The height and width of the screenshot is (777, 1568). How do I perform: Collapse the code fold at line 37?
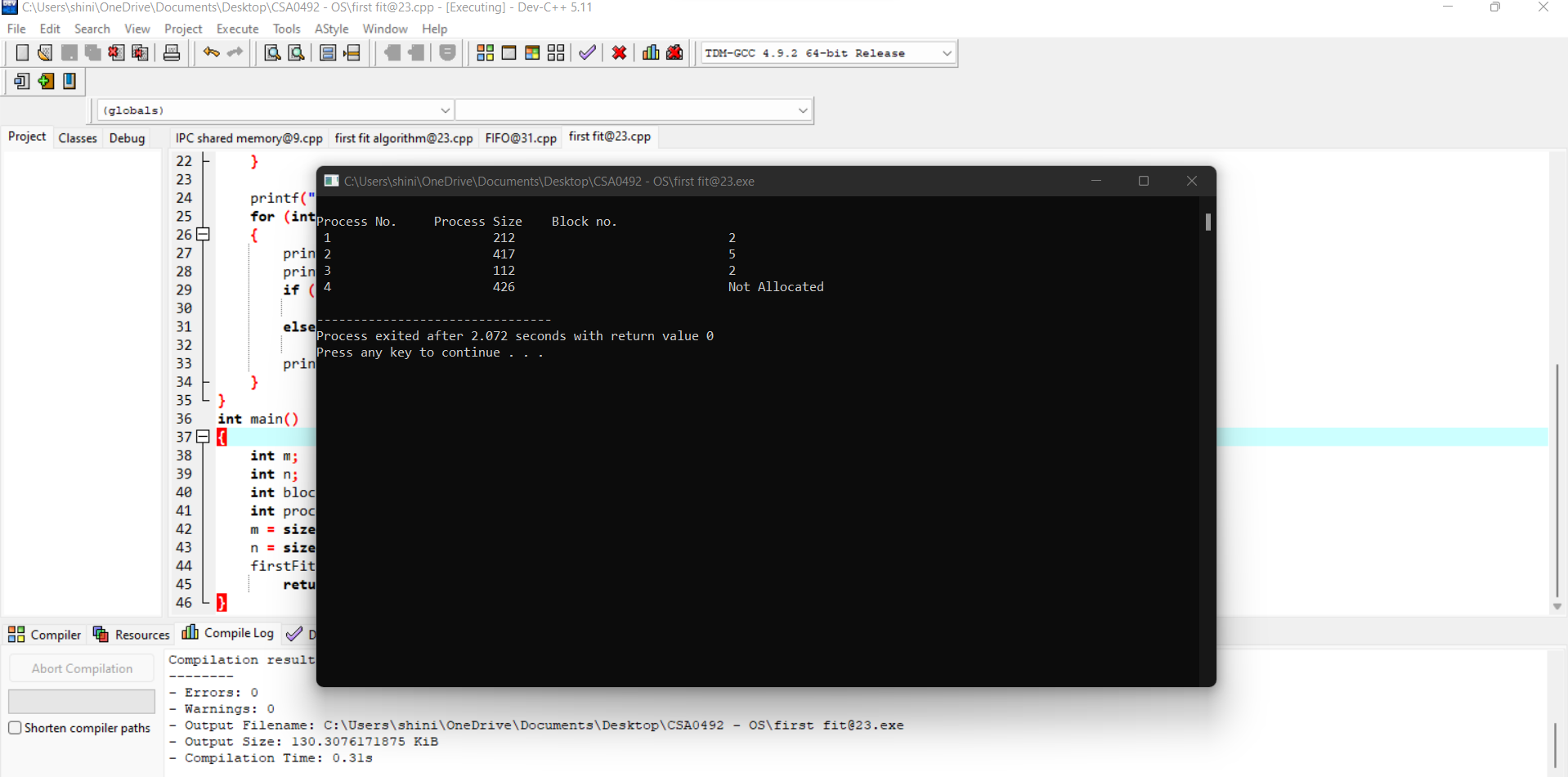[x=203, y=437]
